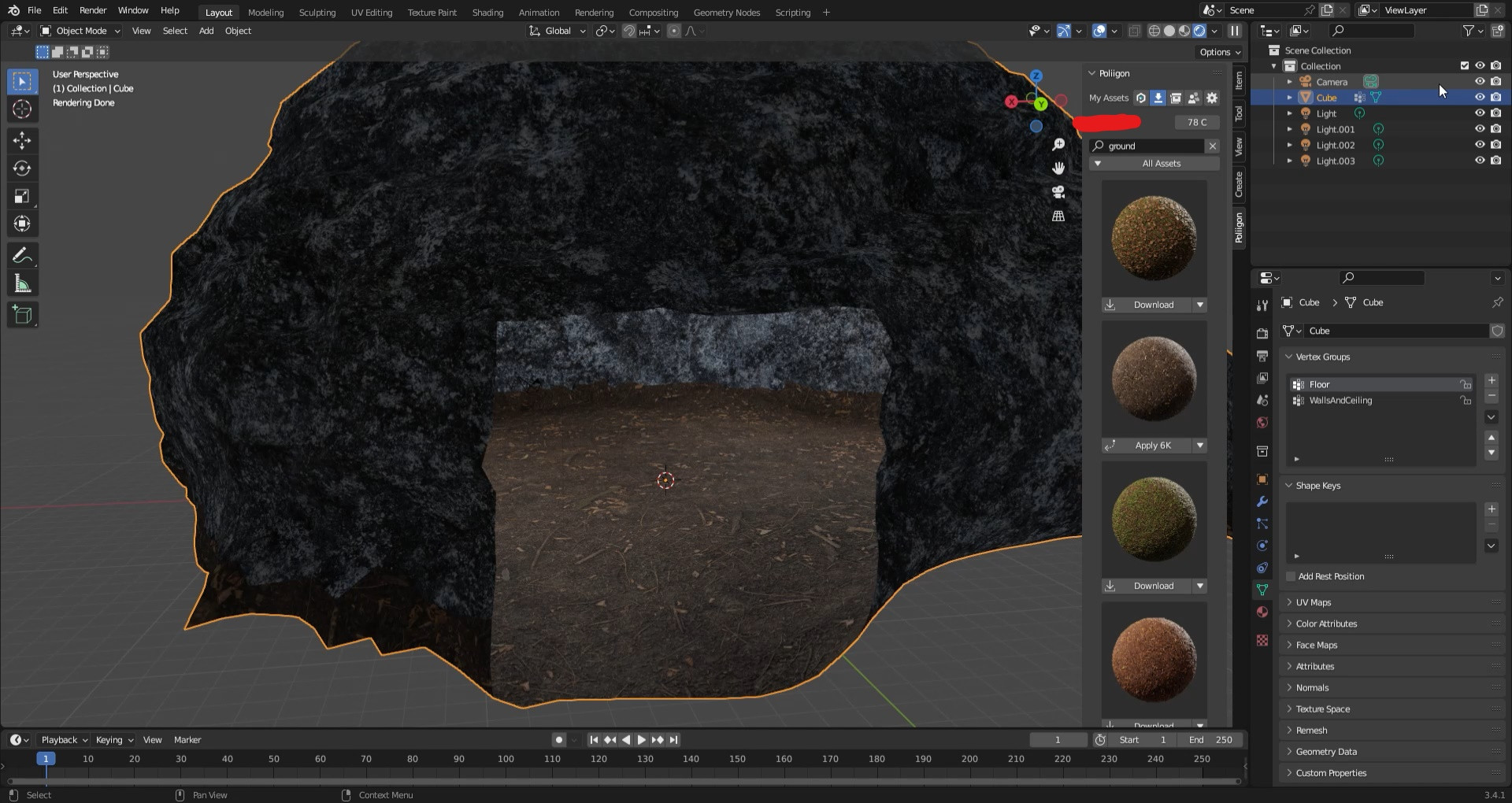Select the Cursor tool in the toolbar

[x=22, y=109]
